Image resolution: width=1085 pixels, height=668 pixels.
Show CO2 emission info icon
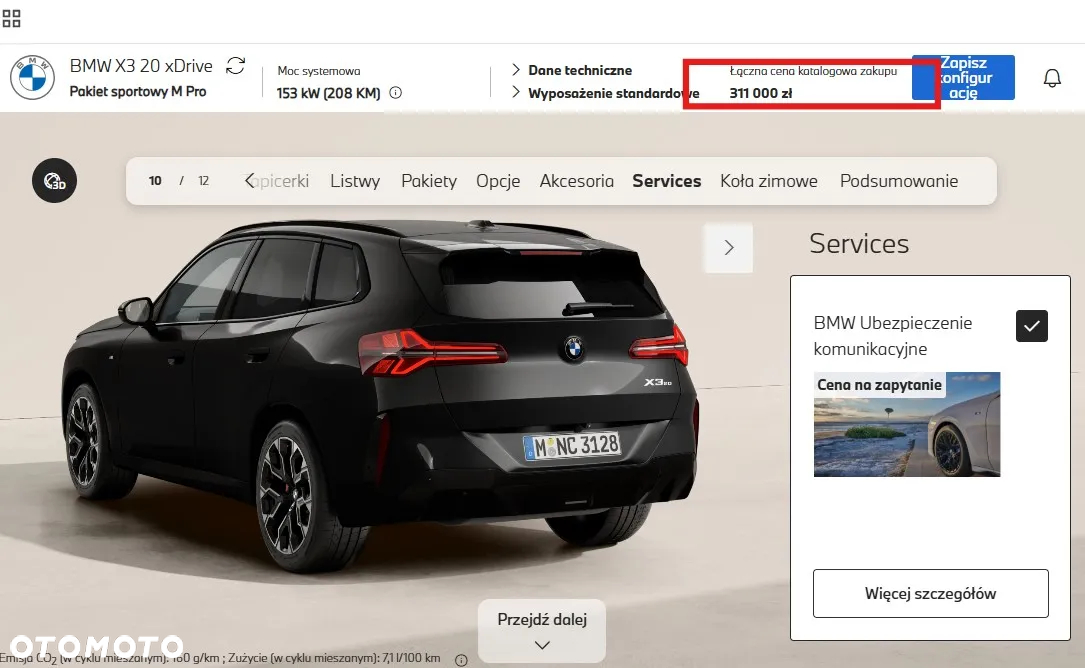461,660
